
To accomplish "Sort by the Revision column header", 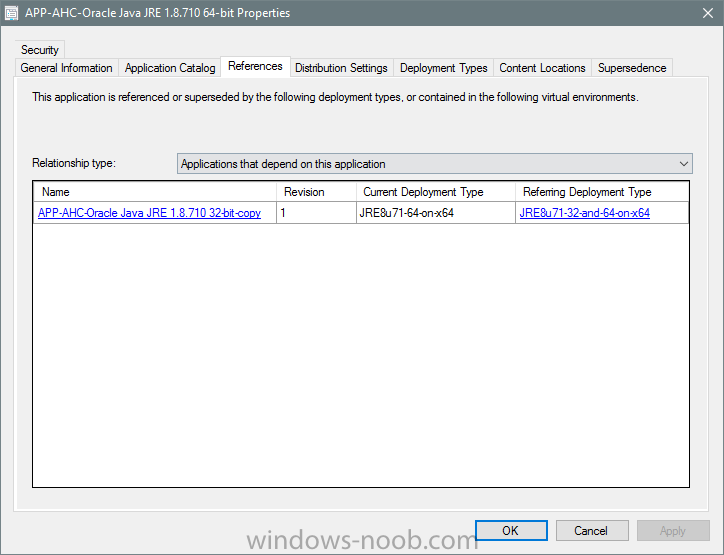I will click(x=316, y=192).
